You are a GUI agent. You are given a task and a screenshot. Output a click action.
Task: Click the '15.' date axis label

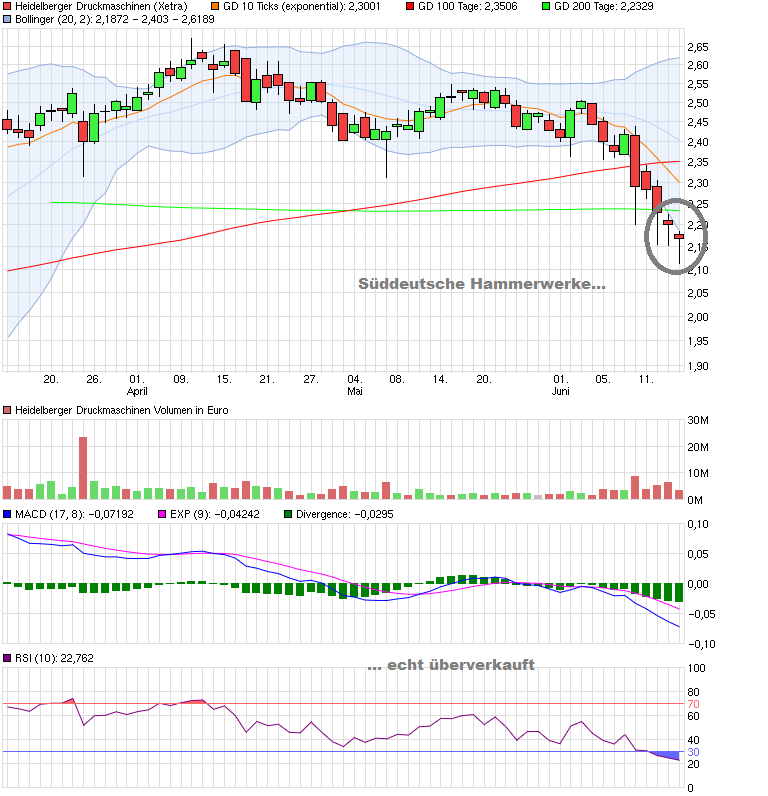tap(224, 379)
